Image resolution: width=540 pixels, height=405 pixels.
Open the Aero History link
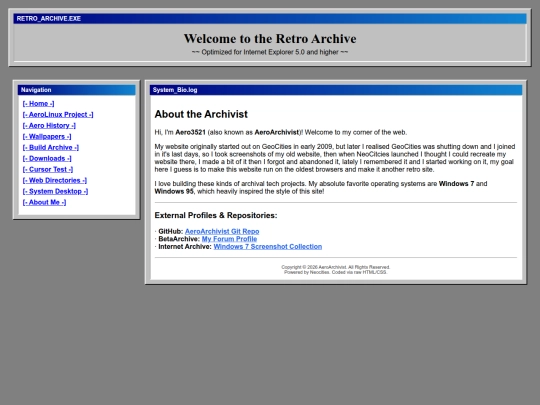click(49, 126)
